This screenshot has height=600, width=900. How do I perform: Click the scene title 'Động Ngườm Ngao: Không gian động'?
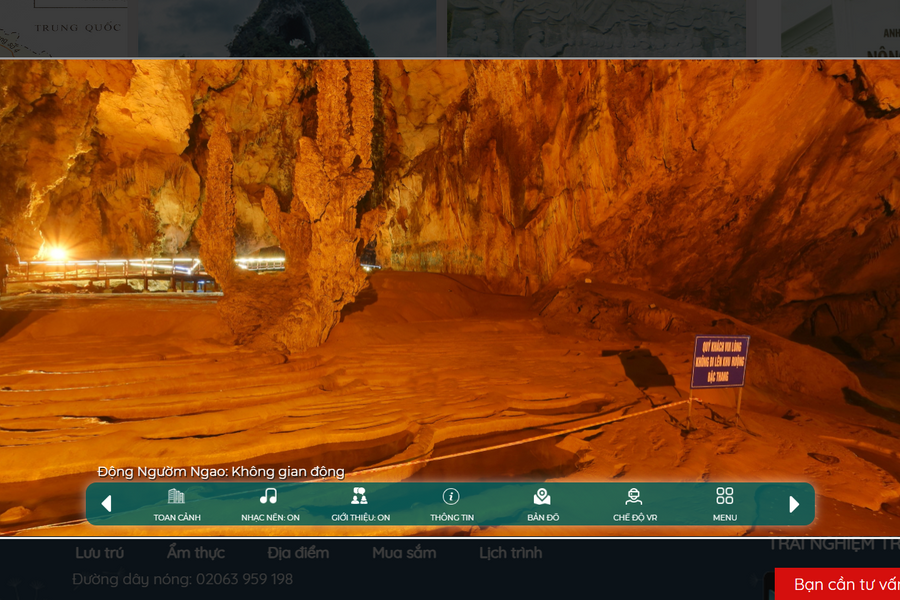click(x=221, y=472)
